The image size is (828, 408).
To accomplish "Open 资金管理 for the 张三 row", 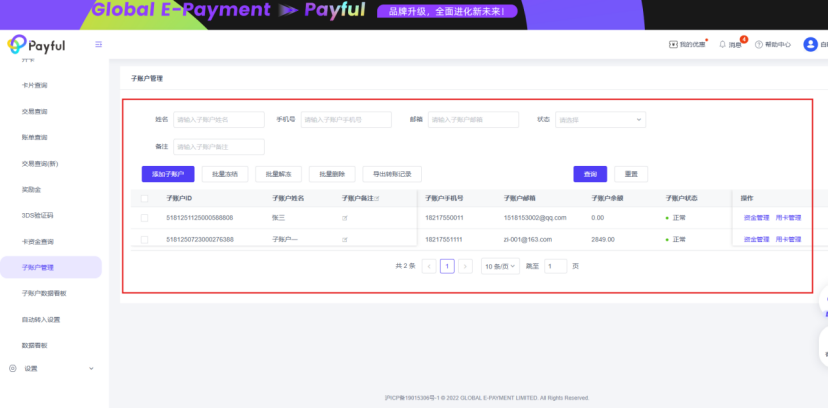I will pyautogui.click(x=756, y=217).
